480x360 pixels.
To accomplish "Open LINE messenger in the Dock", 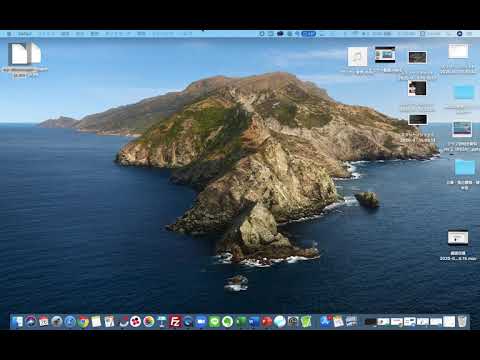I will pyautogui.click(x=214, y=322).
